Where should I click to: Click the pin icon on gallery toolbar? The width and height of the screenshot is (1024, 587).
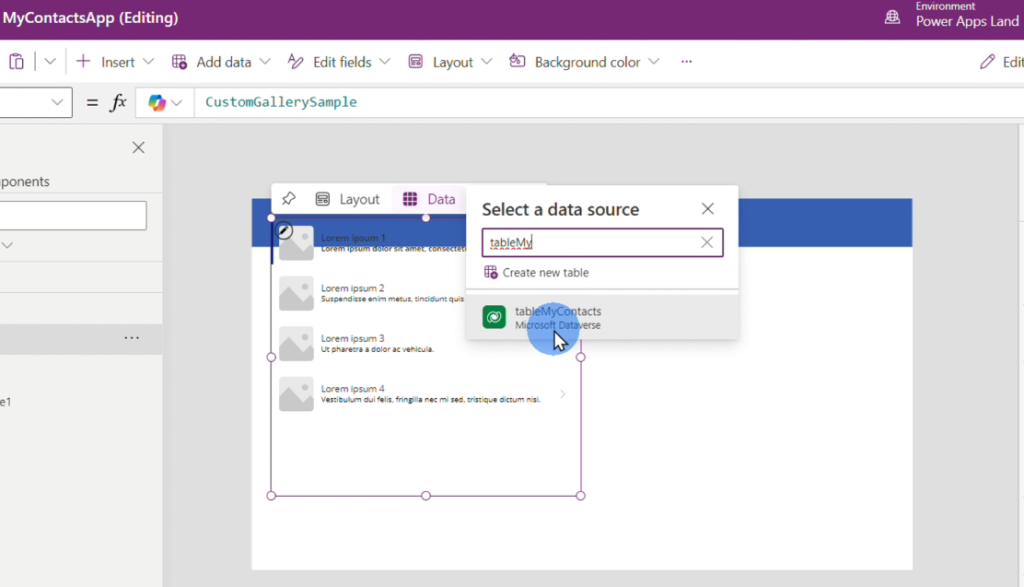289,198
